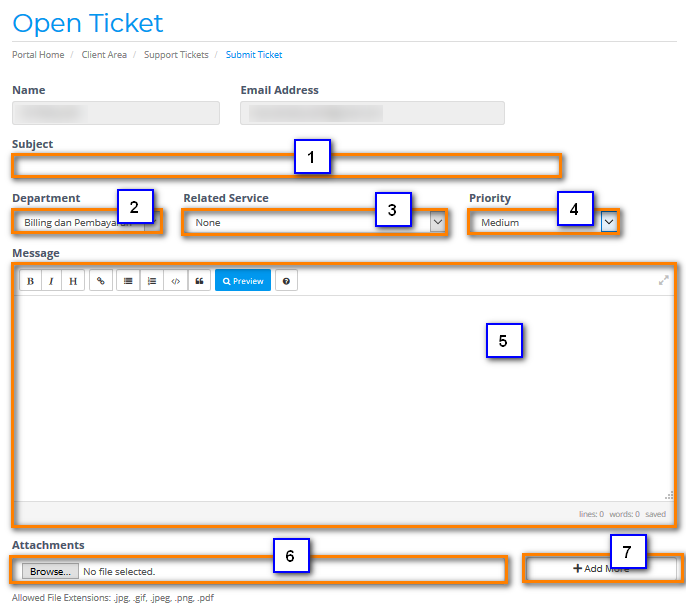
Task: Click Add More attachments button
Action: [601, 568]
